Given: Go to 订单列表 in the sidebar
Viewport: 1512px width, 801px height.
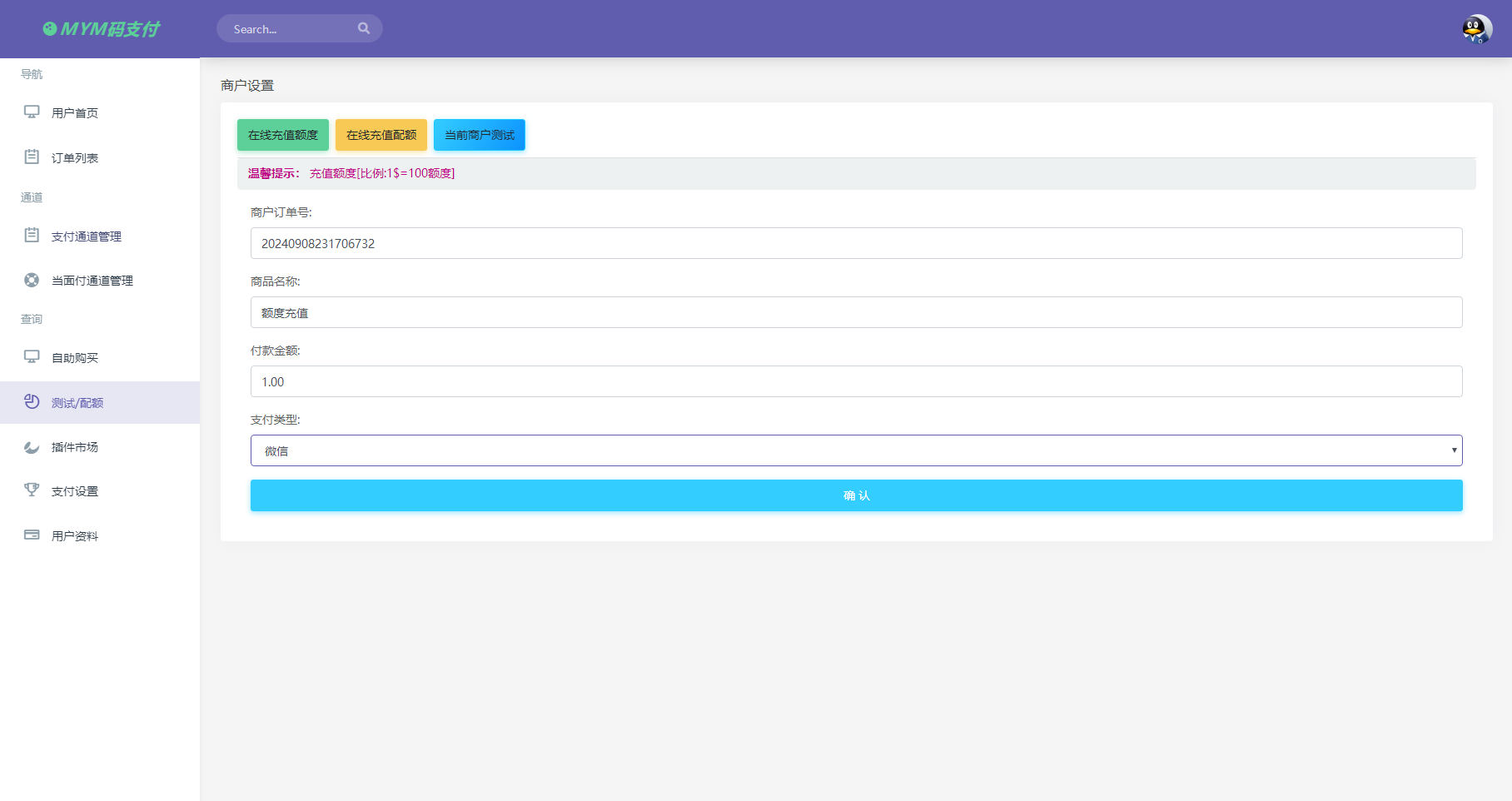Looking at the screenshot, I should click(75, 158).
